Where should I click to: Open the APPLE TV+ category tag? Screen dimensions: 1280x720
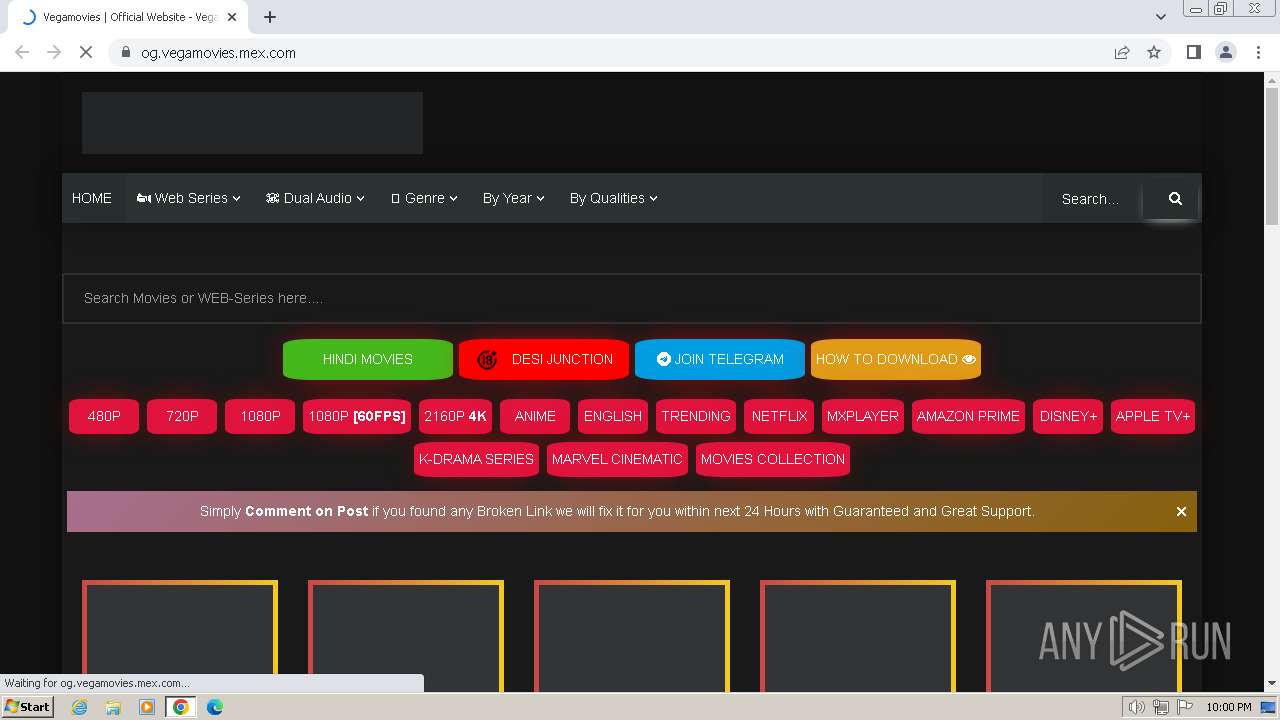click(1153, 416)
